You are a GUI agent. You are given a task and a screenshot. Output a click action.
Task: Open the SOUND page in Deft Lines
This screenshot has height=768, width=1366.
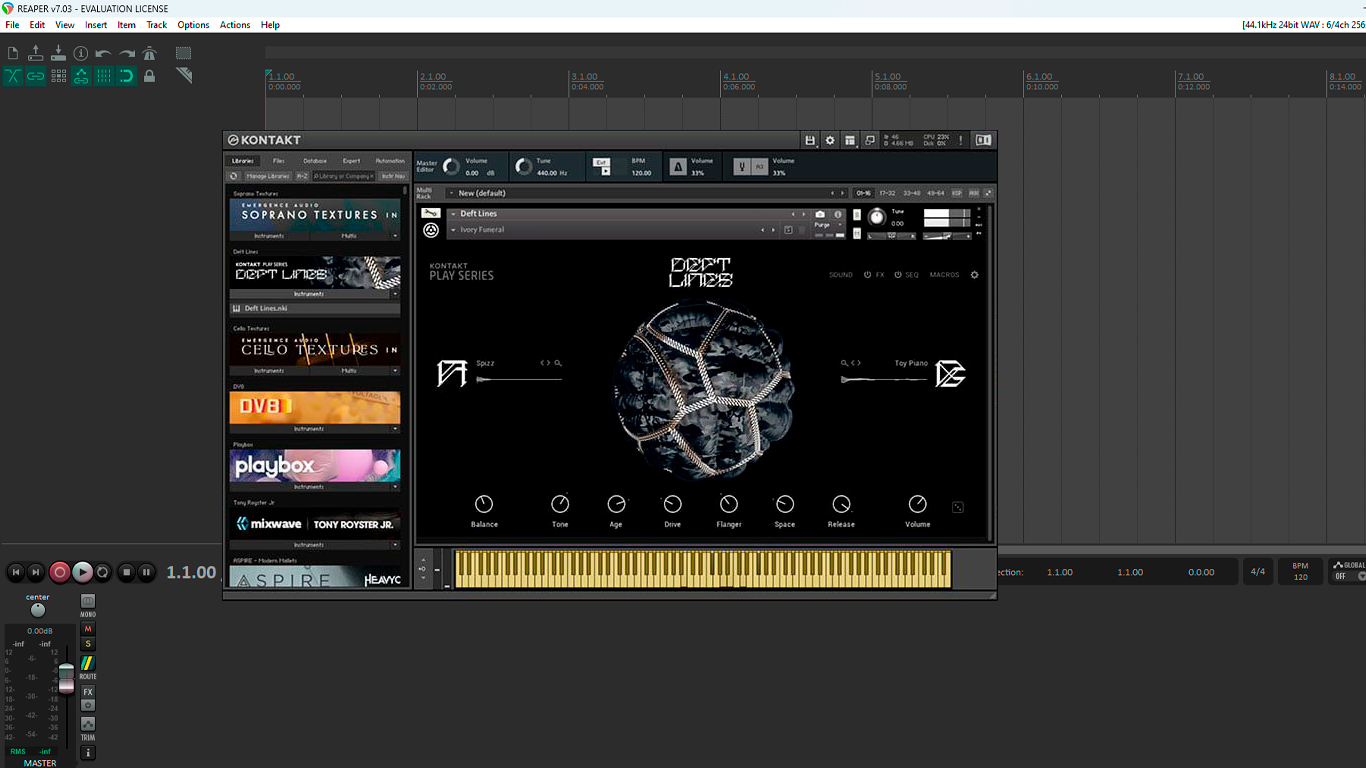tap(841, 275)
